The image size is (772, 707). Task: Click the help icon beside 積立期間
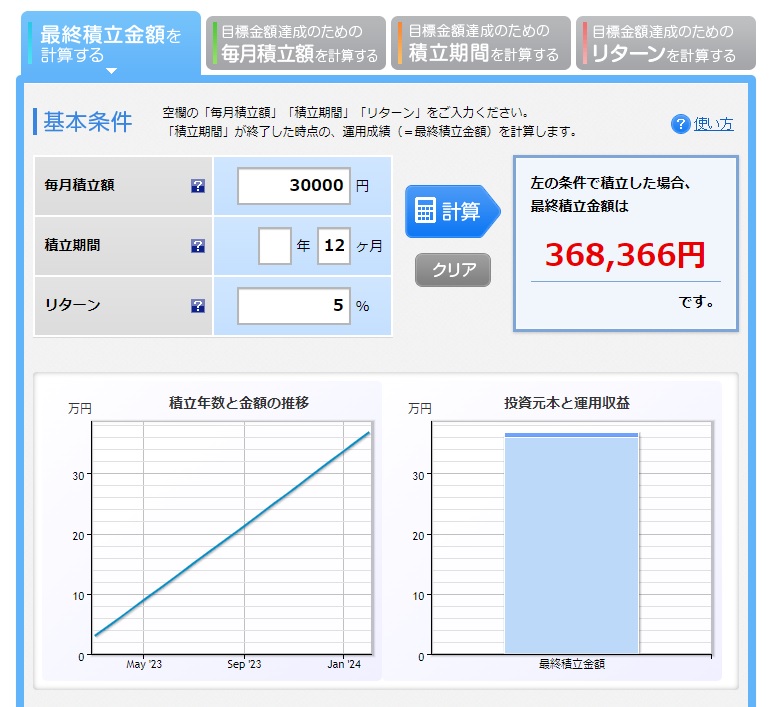(198, 246)
